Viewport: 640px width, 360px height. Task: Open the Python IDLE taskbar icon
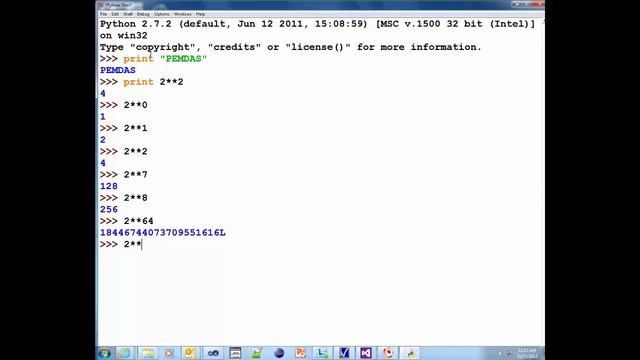tap(410, 353)
